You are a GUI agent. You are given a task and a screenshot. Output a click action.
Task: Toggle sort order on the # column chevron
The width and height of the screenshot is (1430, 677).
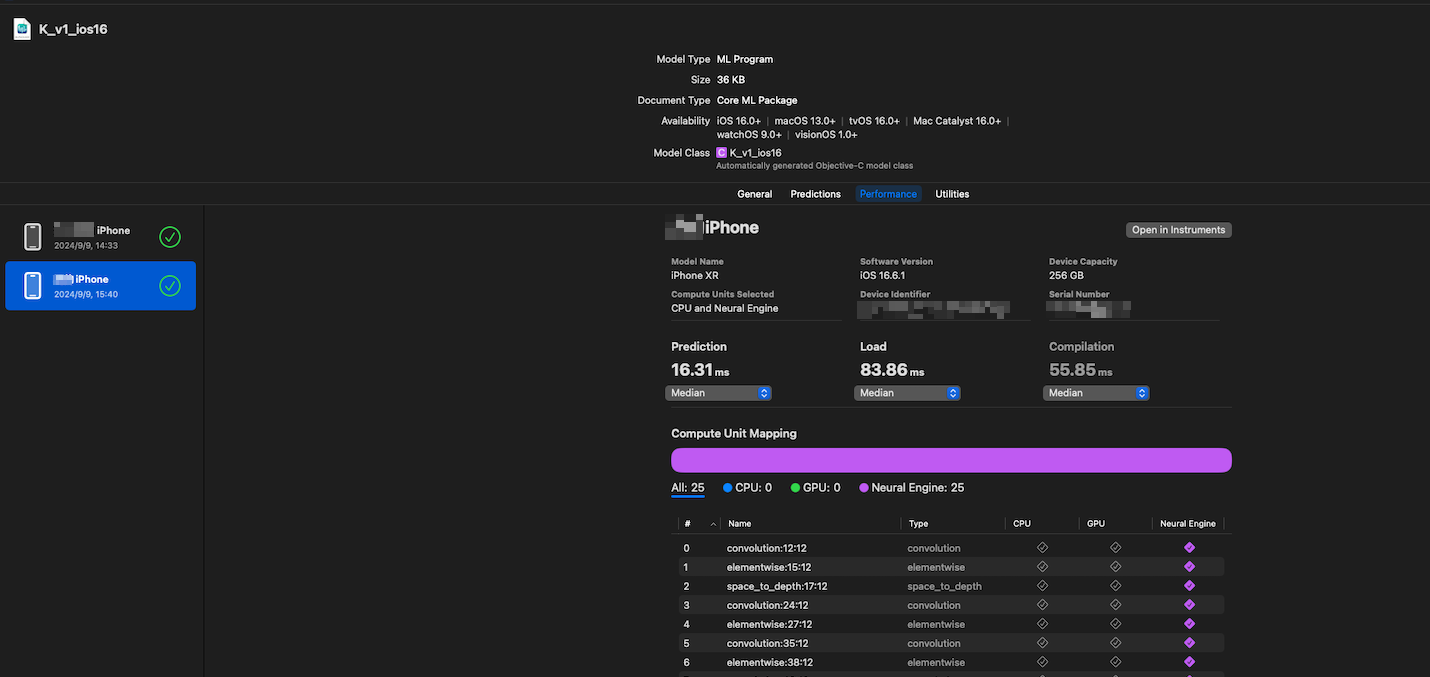(713, 524)
